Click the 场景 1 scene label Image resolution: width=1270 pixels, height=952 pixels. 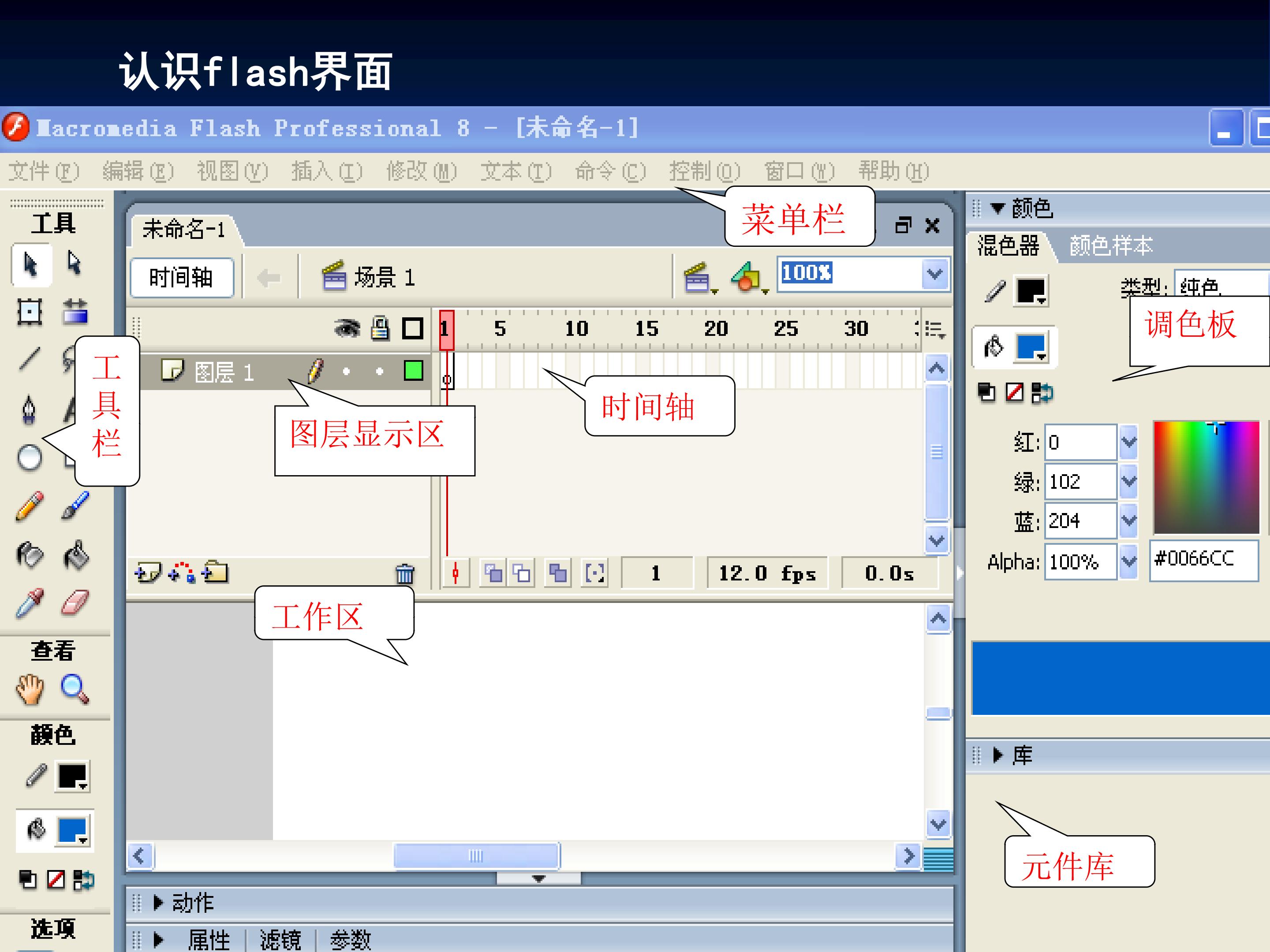point(384,278)
